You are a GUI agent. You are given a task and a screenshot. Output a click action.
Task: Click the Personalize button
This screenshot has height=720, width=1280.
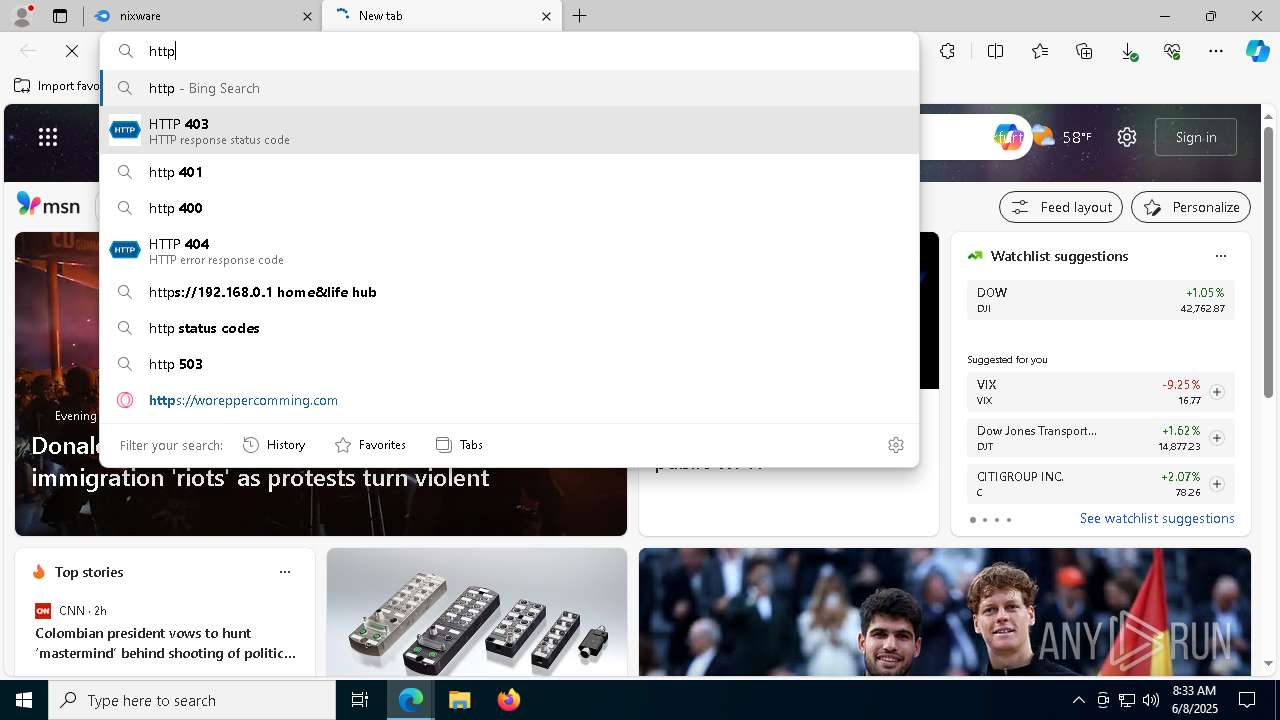[1191, 207]
